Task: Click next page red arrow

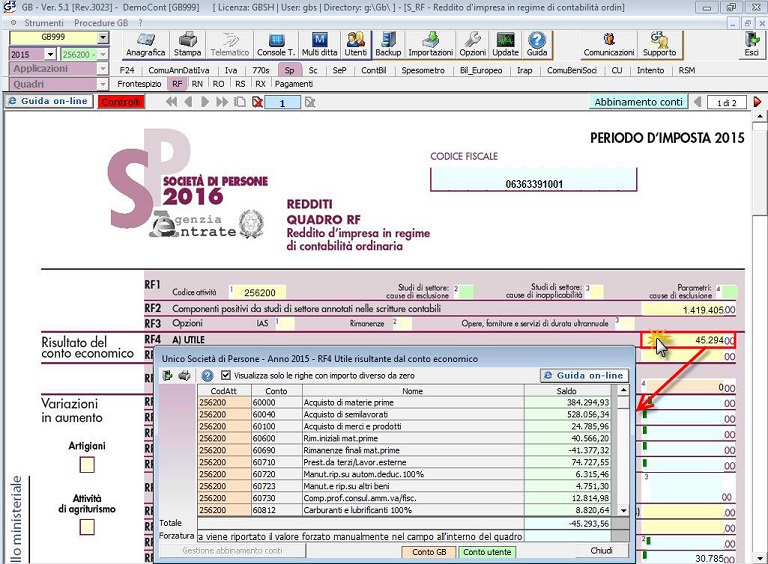Action: click(x=757, y=102)
